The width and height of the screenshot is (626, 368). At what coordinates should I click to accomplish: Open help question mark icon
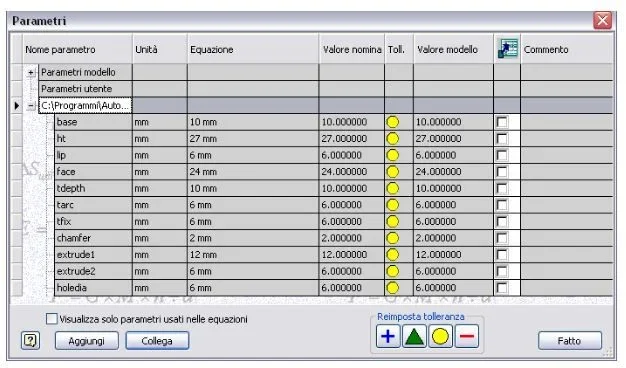pyautogui.click(x=30, y=340)
